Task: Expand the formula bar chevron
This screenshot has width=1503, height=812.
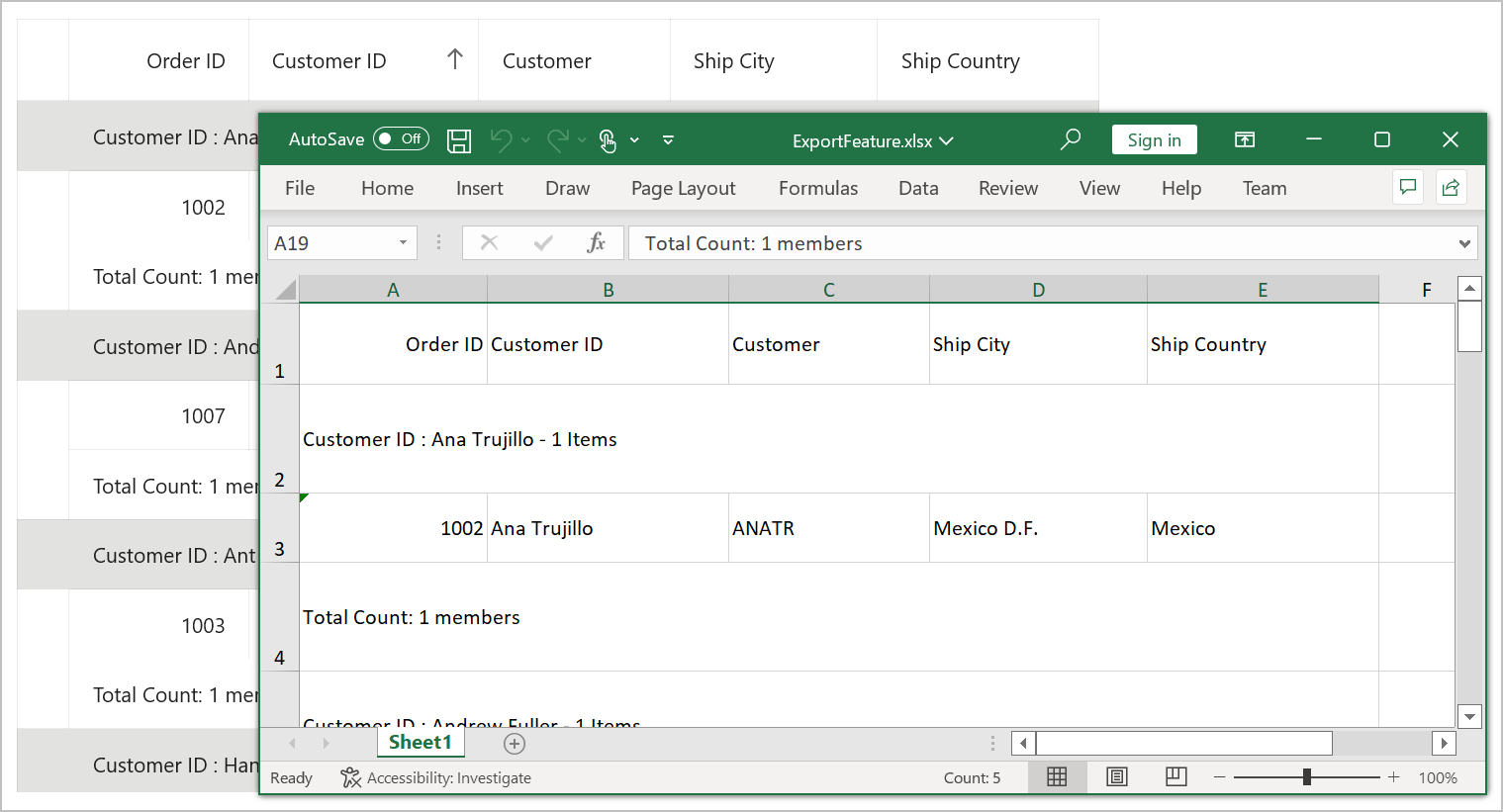Action: click(1464, 243)
